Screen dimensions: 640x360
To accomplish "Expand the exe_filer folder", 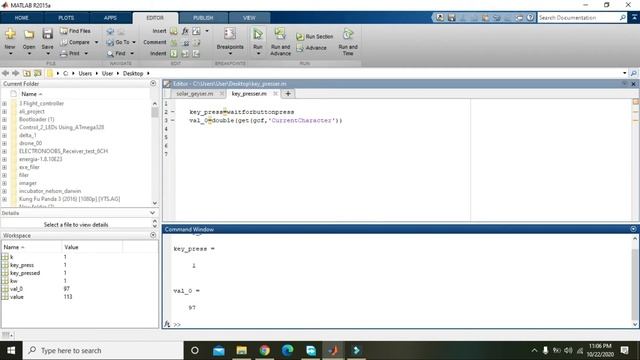I will 4,167.
